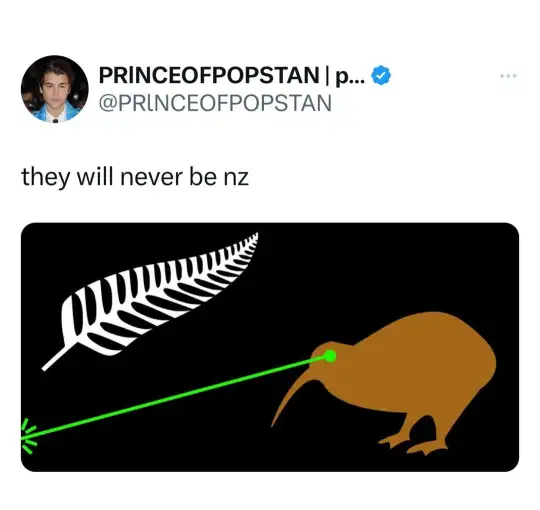This screenshot has height=510, width=540.
Task: Expand the truncated "p..." display name text
Action: pos(350,76)
